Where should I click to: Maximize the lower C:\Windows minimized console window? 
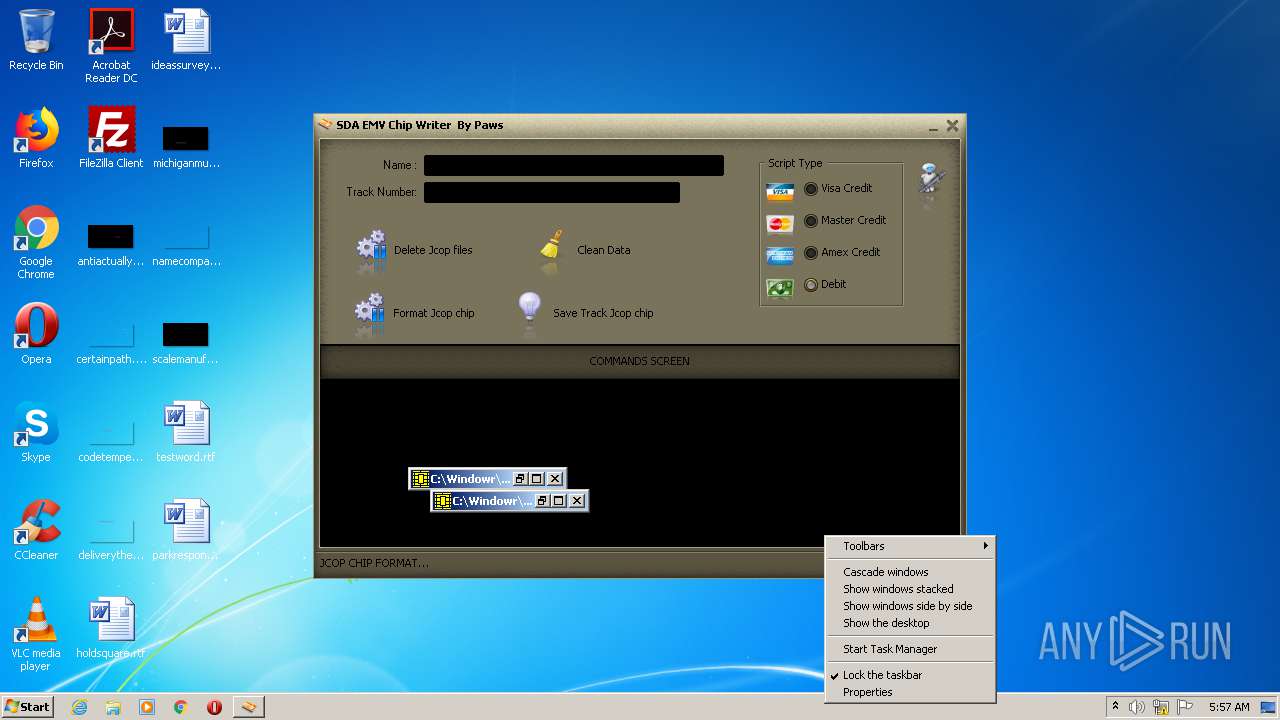pyautogui.click(x=559, y=501)
